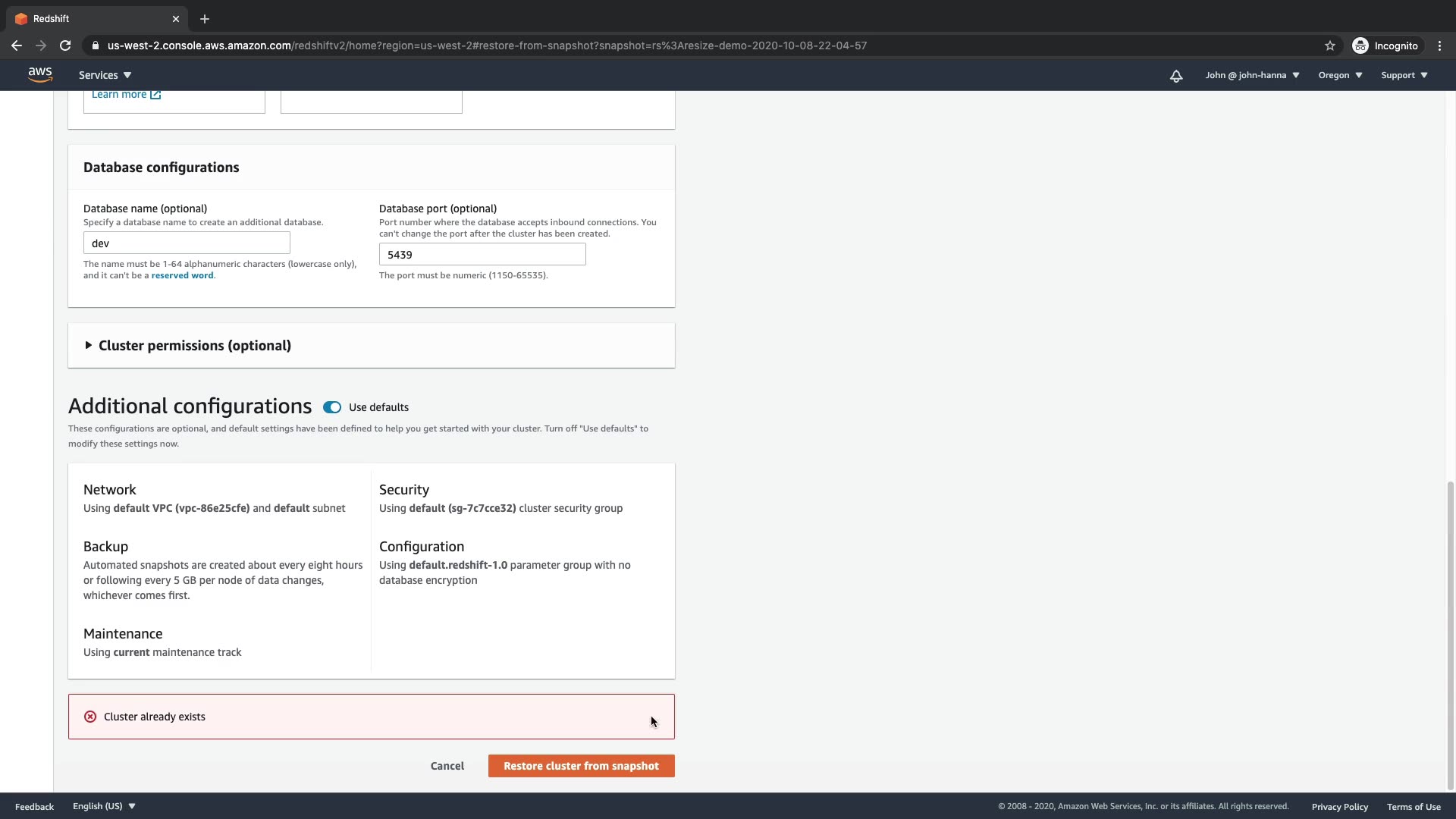Toggle the Use defaults switch
The image size is (1456, 819).
tap(332, 407)
